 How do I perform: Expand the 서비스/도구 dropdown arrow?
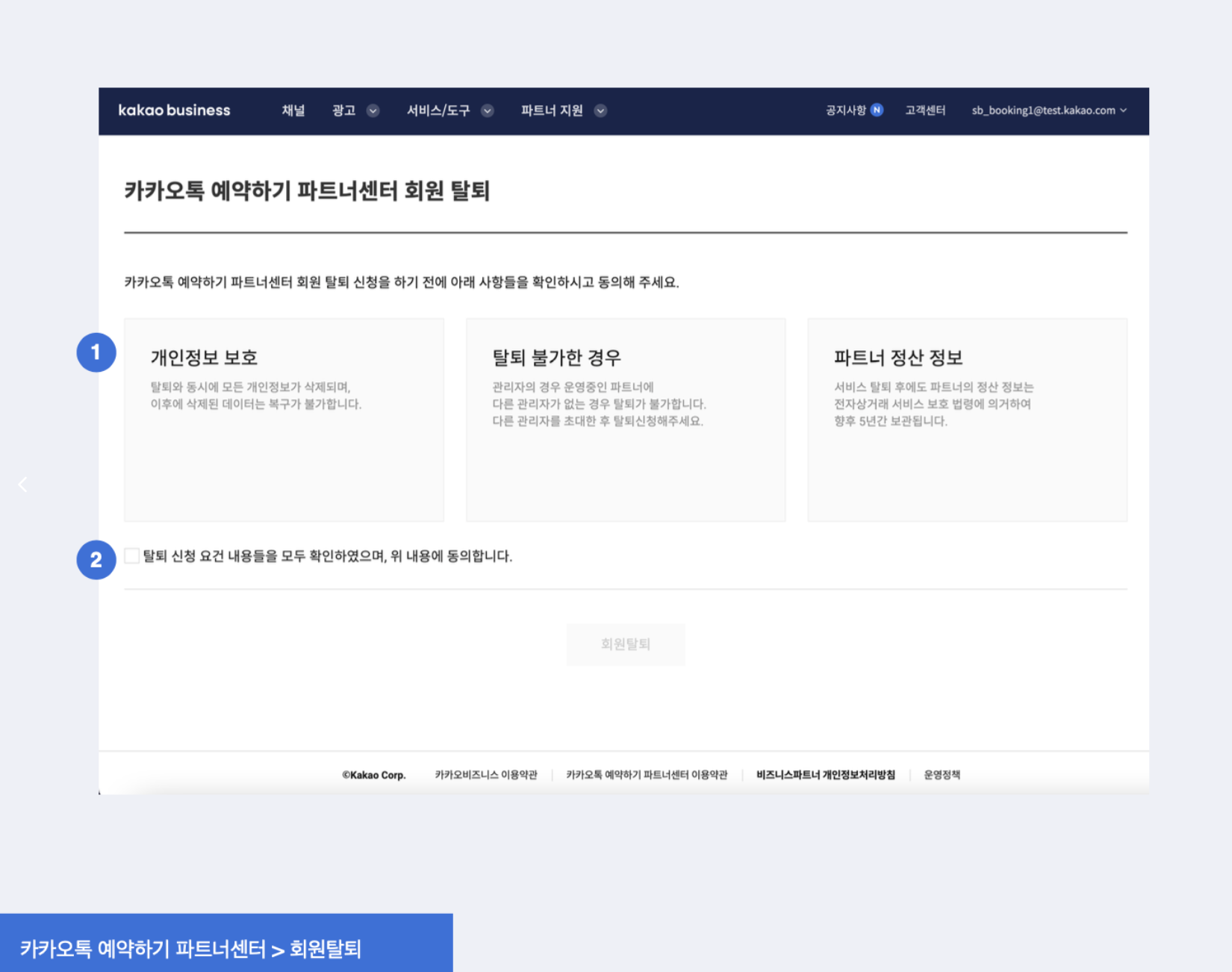tap(488, 111)
